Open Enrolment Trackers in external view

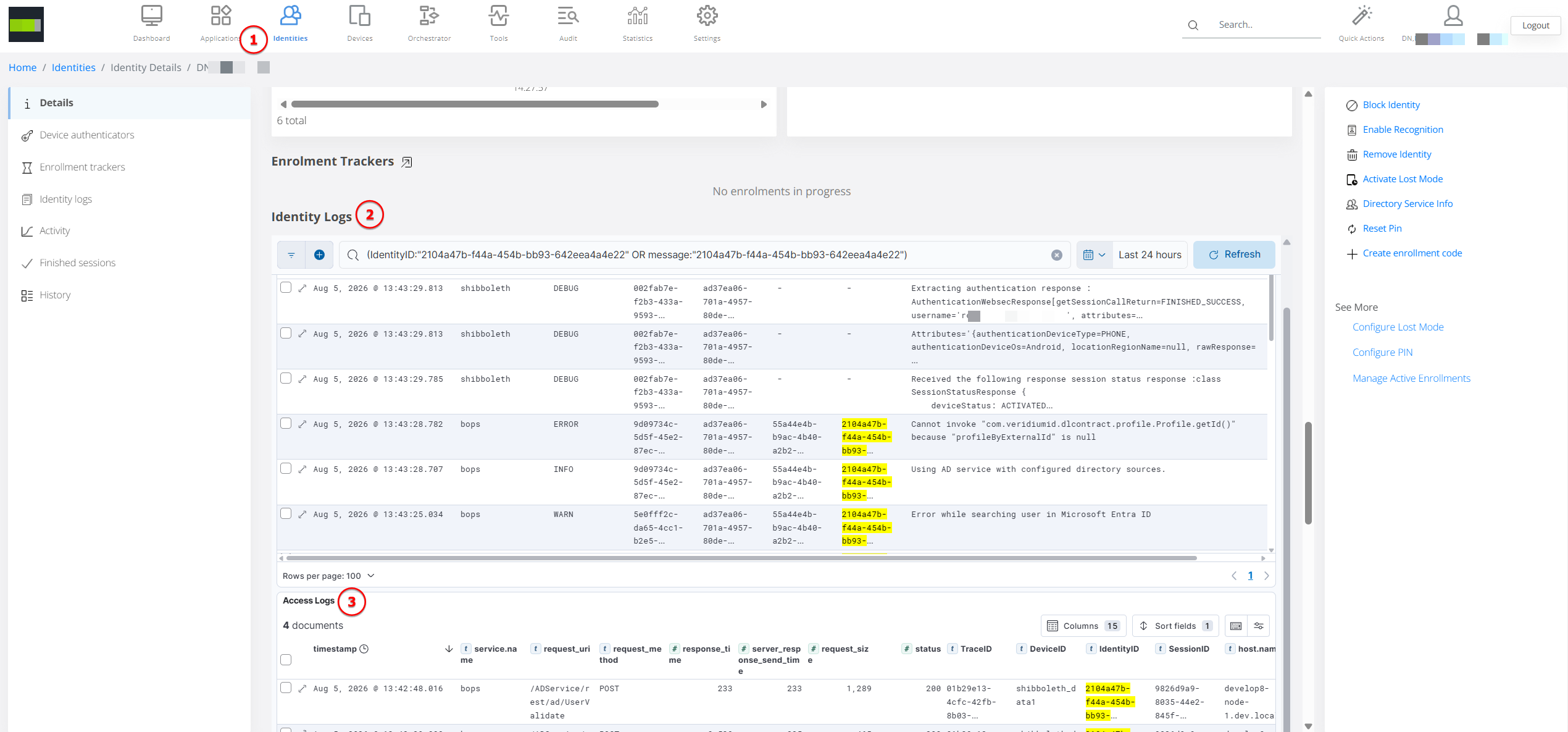click(407, 162)
